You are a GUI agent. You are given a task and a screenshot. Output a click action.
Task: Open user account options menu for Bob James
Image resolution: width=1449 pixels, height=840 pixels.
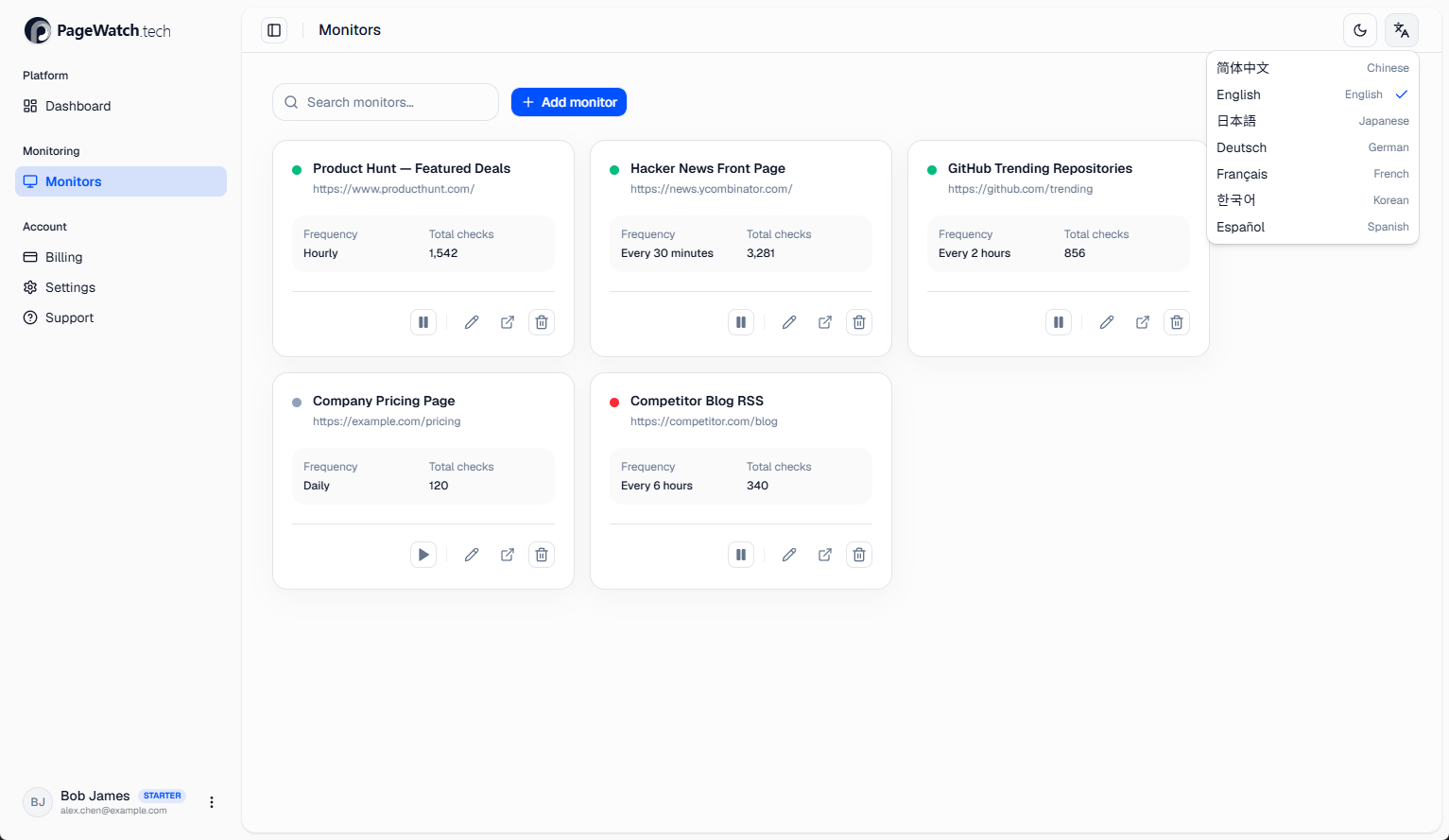click(212, 802)
